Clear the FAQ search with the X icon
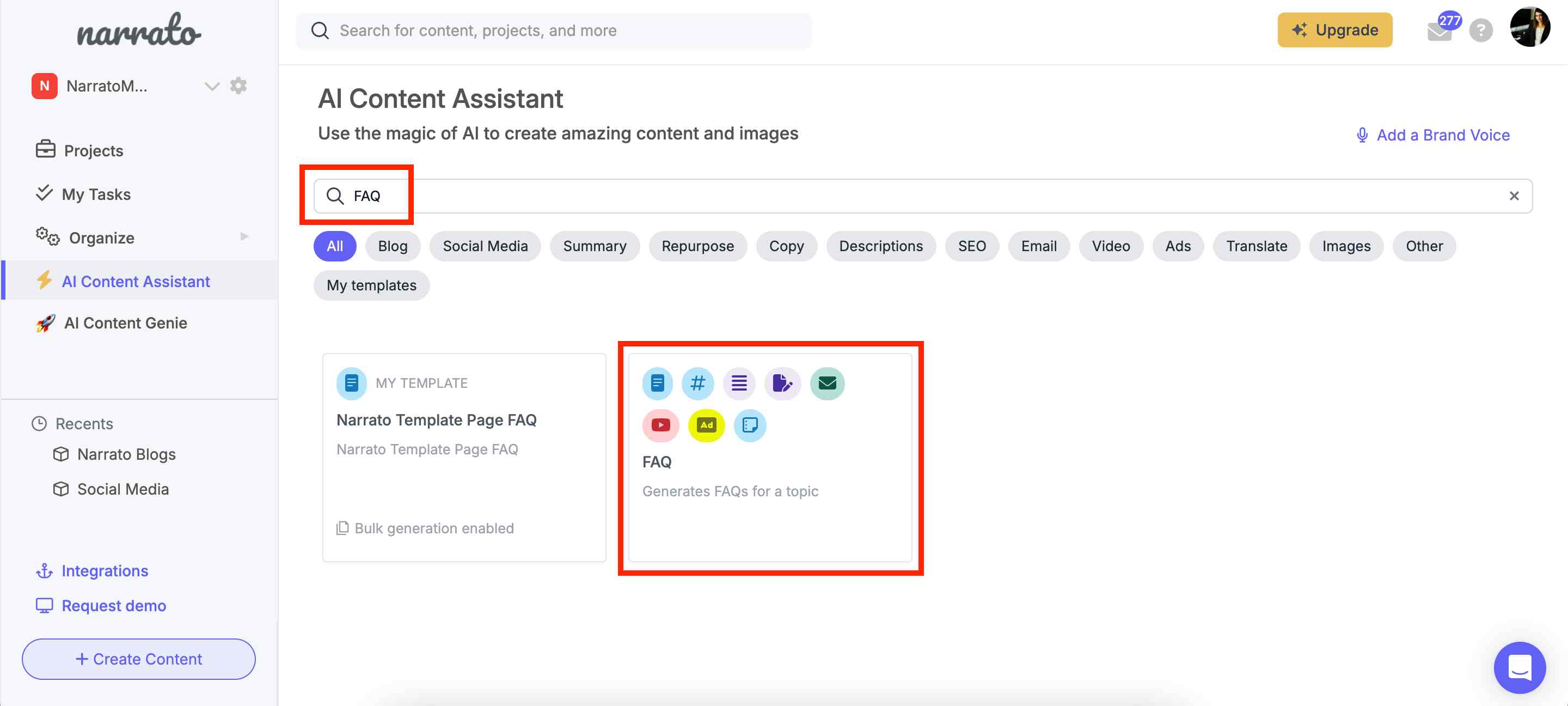1568x706 pixels. pos(1514,196)
